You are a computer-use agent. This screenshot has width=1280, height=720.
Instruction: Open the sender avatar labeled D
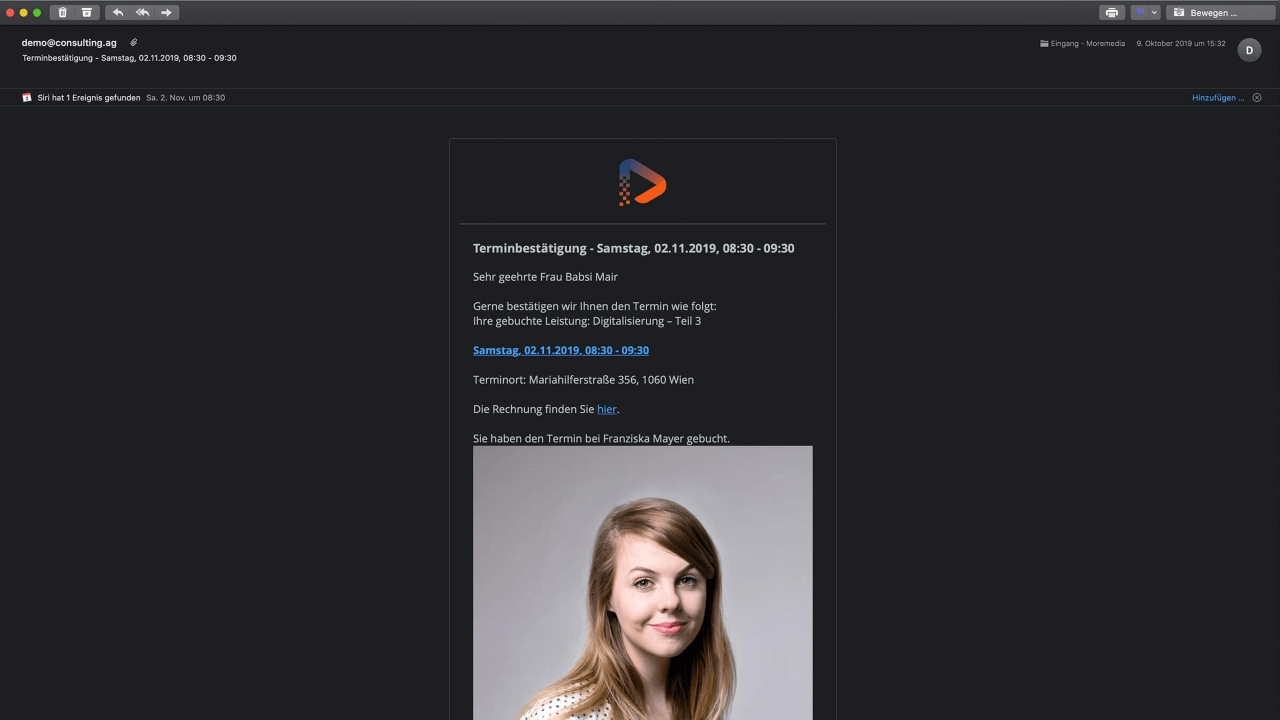click(x=1249, y=50)
